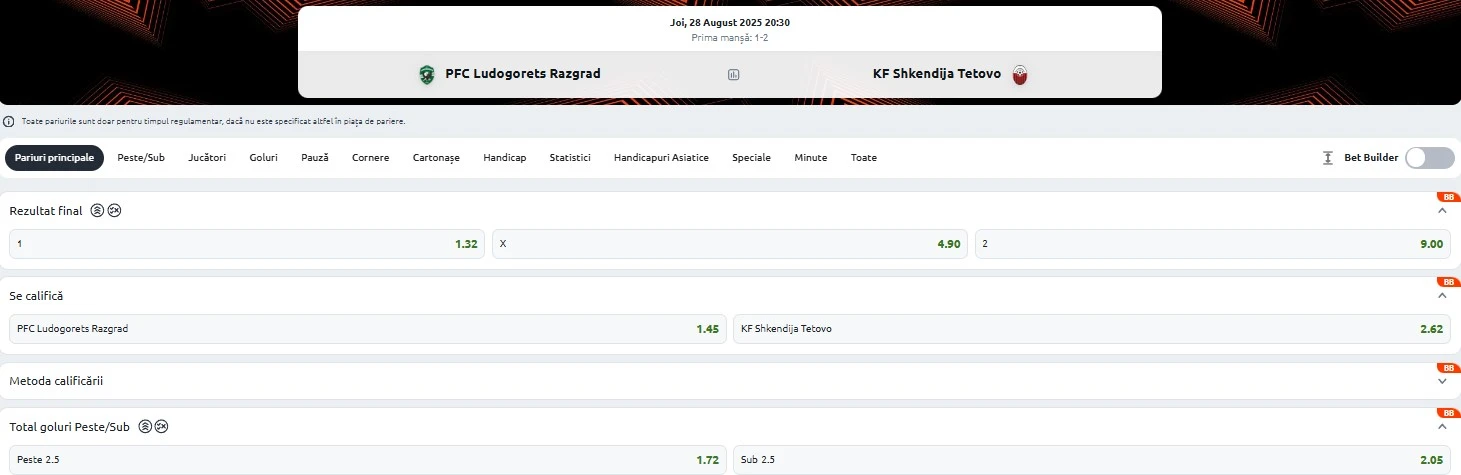This screenshot has height=475, width=1461.
Task: Pick KF Shkendija Tetovo to qualify at 2.62
Action: pyautogui.click(x=1092, y=329)
